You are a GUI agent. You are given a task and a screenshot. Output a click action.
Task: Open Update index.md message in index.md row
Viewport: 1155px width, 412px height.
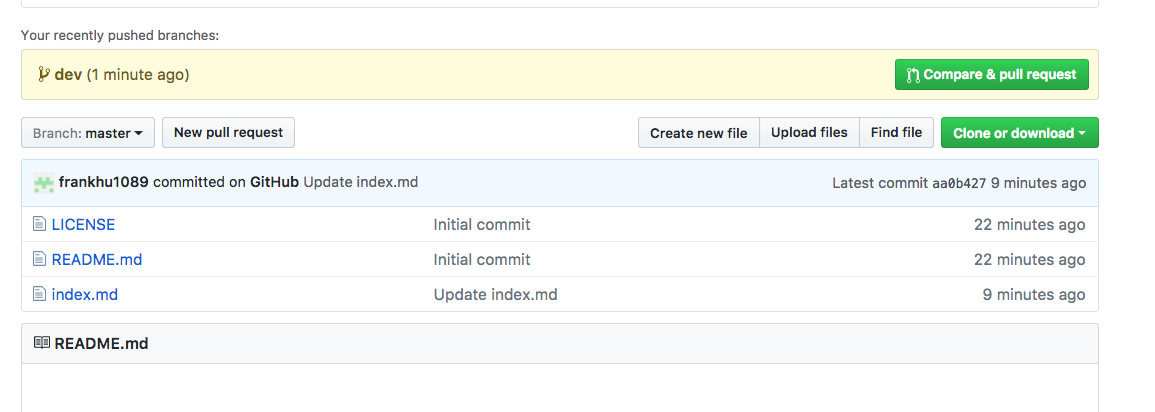pos(496,295)
